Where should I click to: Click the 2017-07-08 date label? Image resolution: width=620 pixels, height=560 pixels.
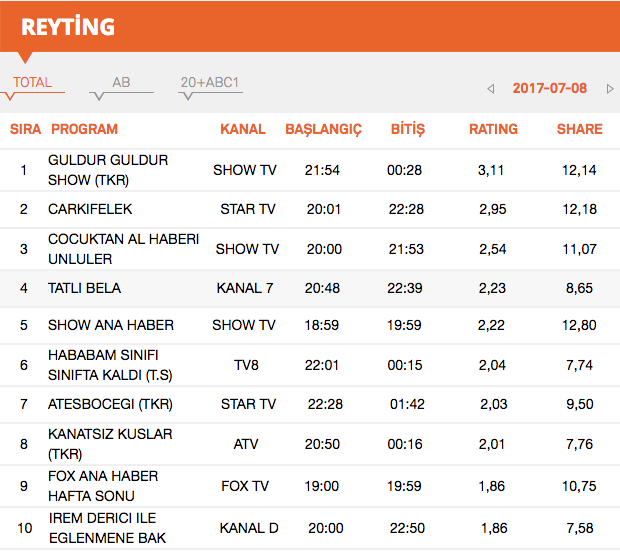549,88
